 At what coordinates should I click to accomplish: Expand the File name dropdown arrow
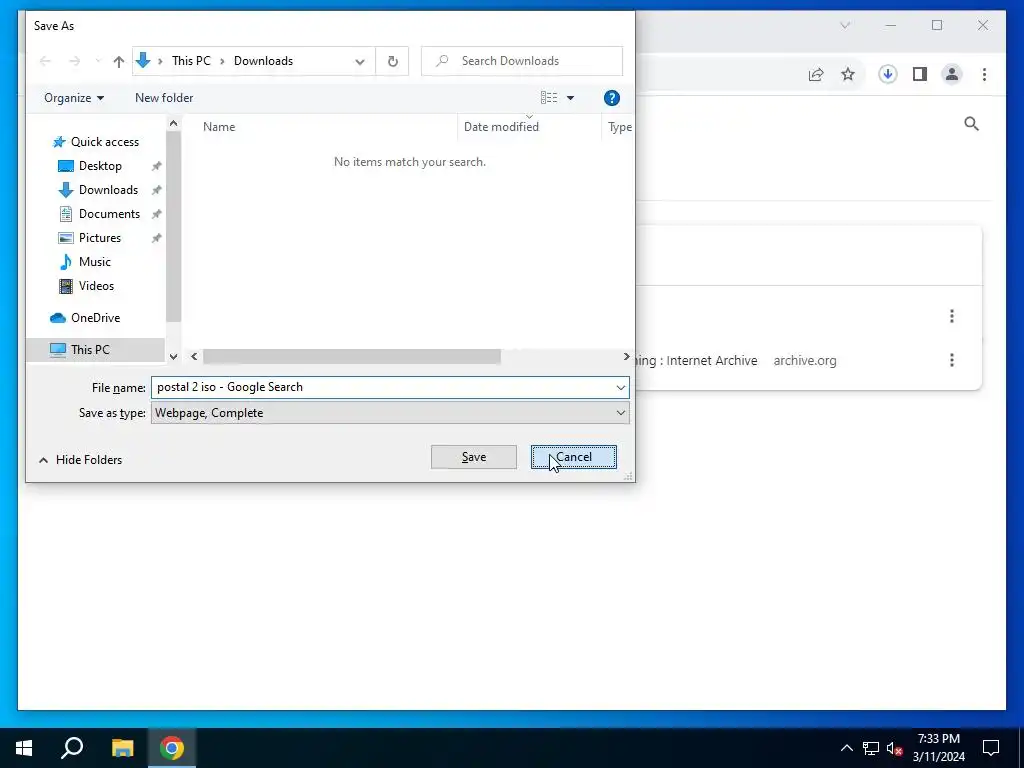pos(620,387)
